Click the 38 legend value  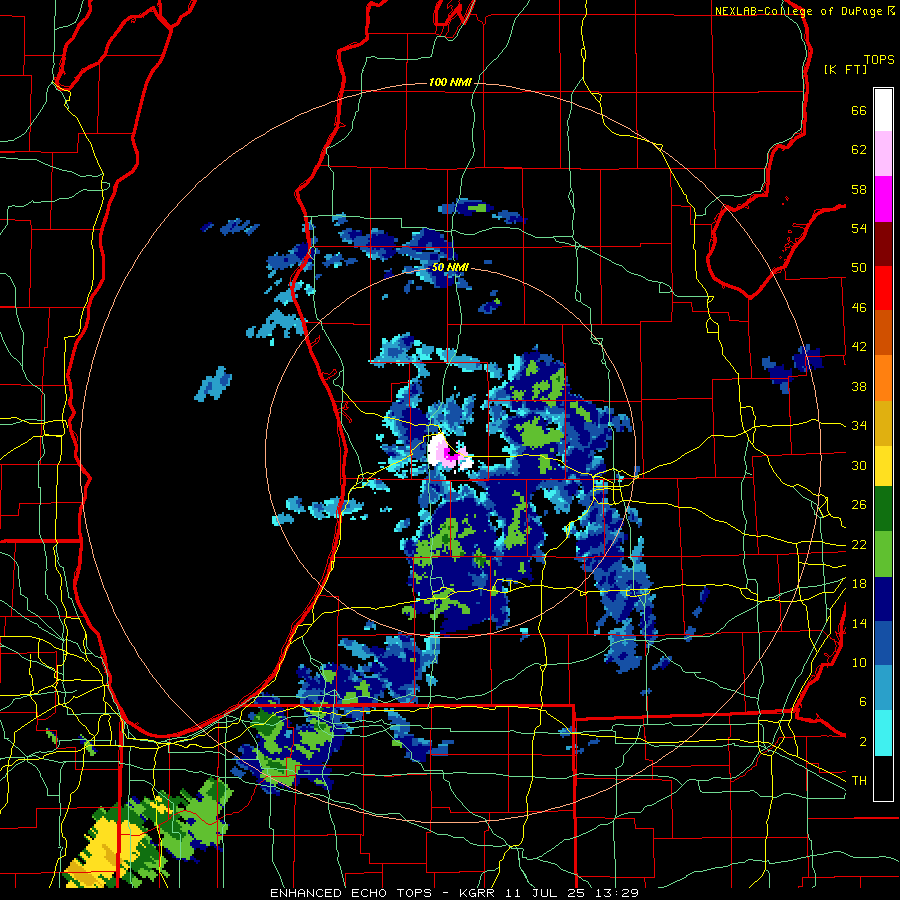click(859, 386)
